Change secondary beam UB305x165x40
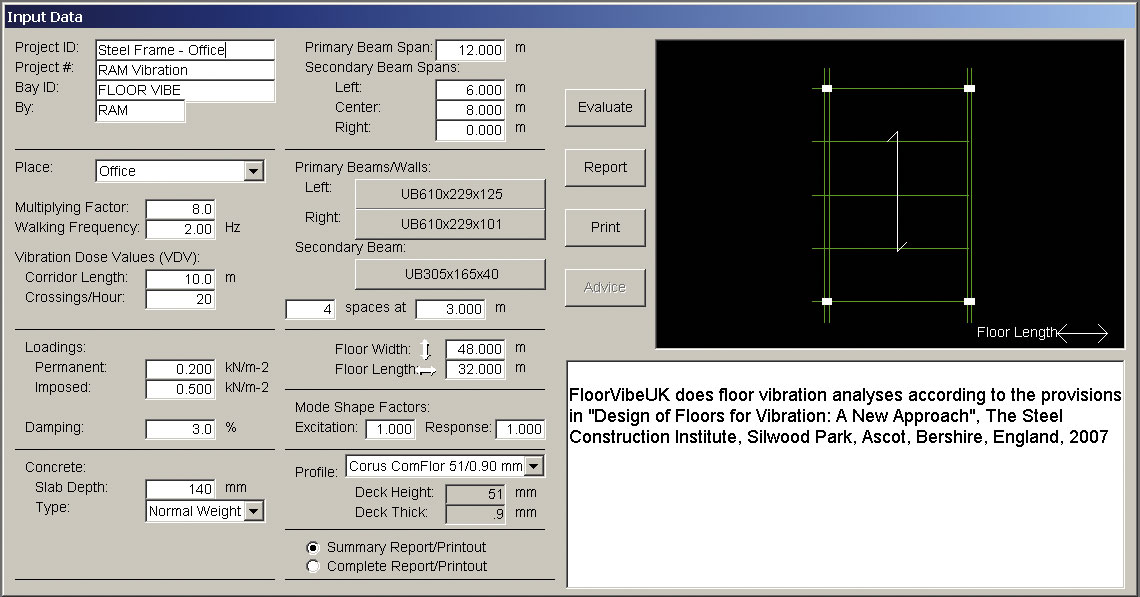The image size is (1140, 597). pyautogui.click(x=450, y=274)
